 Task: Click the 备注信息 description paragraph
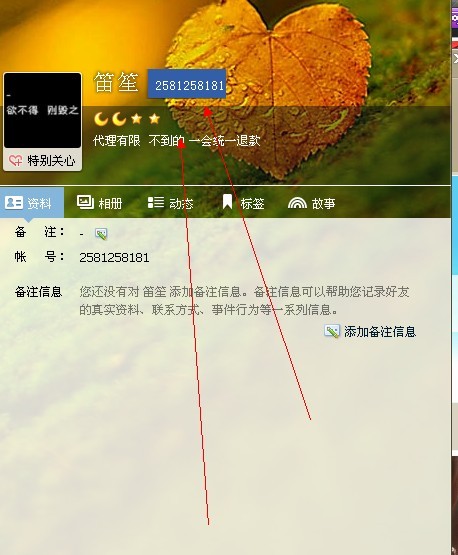coord(244,301)
